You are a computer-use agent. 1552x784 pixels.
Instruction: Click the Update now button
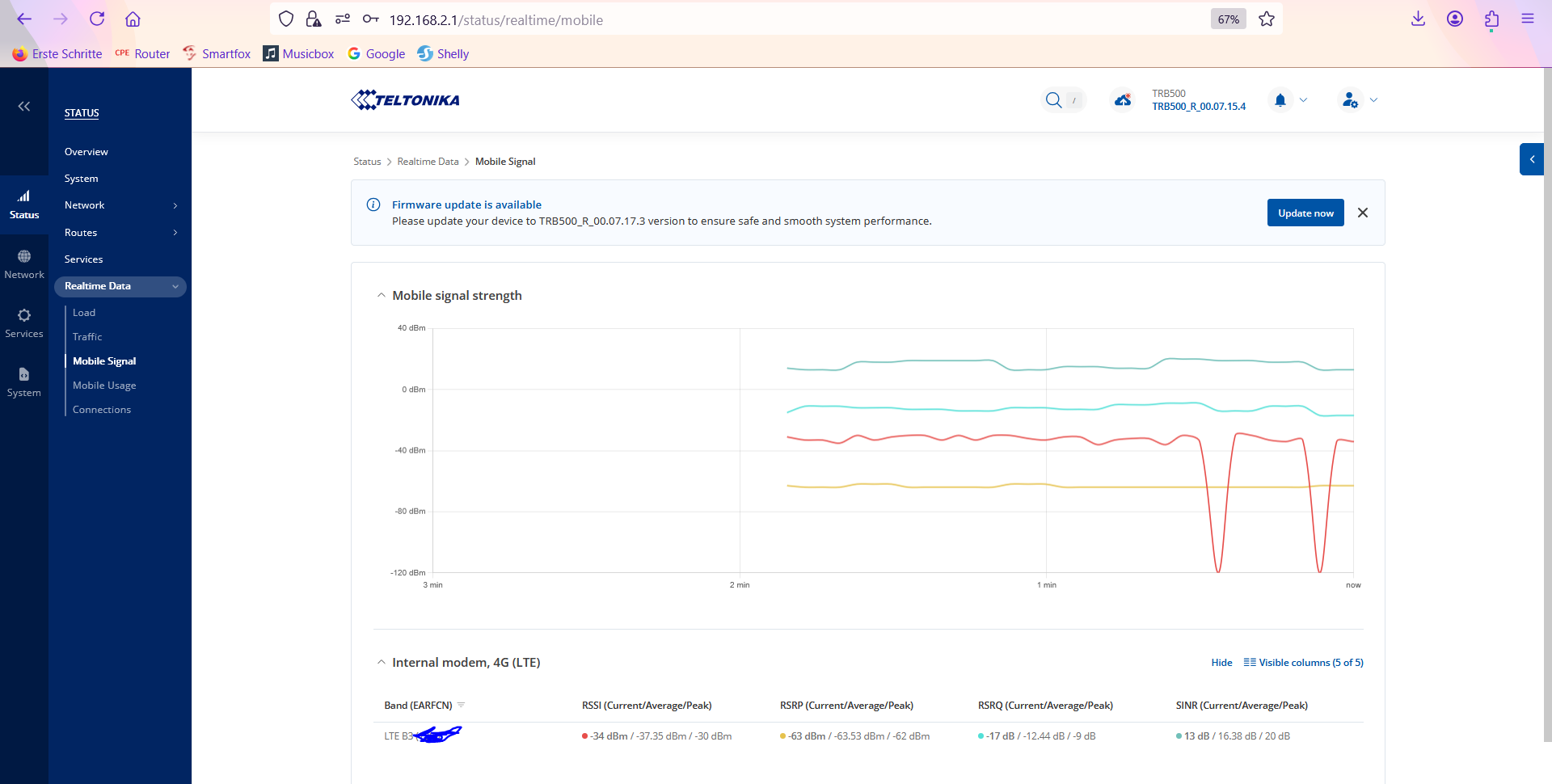point(1305,213)
